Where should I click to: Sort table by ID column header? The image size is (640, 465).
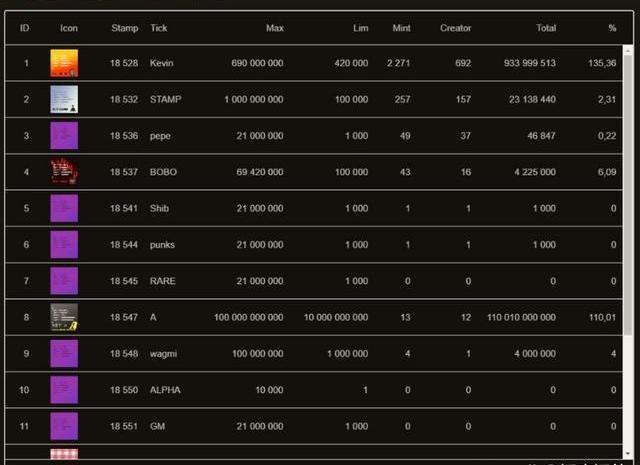(25, 28)
